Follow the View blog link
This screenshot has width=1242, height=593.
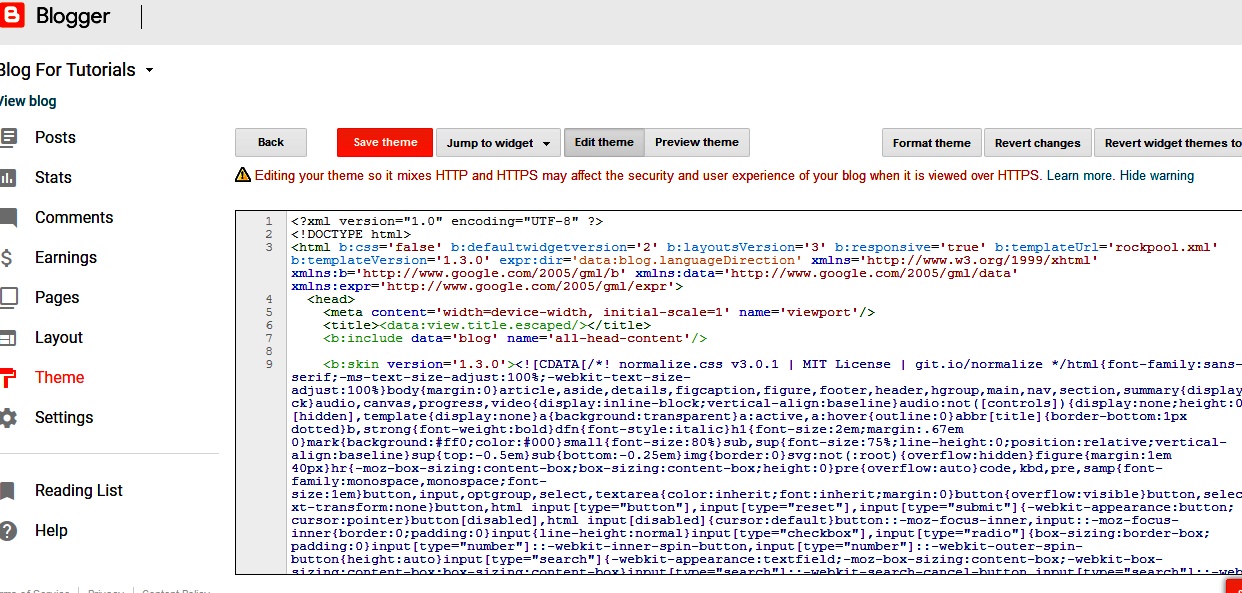pos(28,101)
